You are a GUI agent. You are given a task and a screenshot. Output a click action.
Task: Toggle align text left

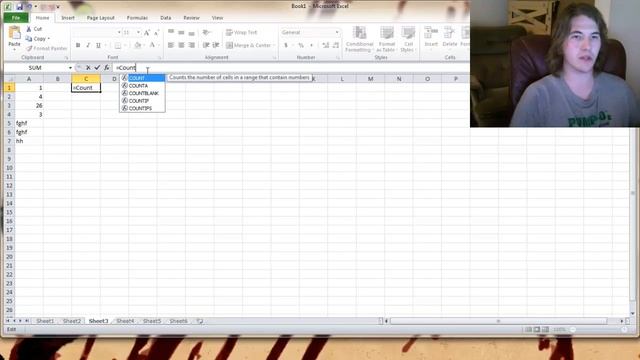click(171, 45)
